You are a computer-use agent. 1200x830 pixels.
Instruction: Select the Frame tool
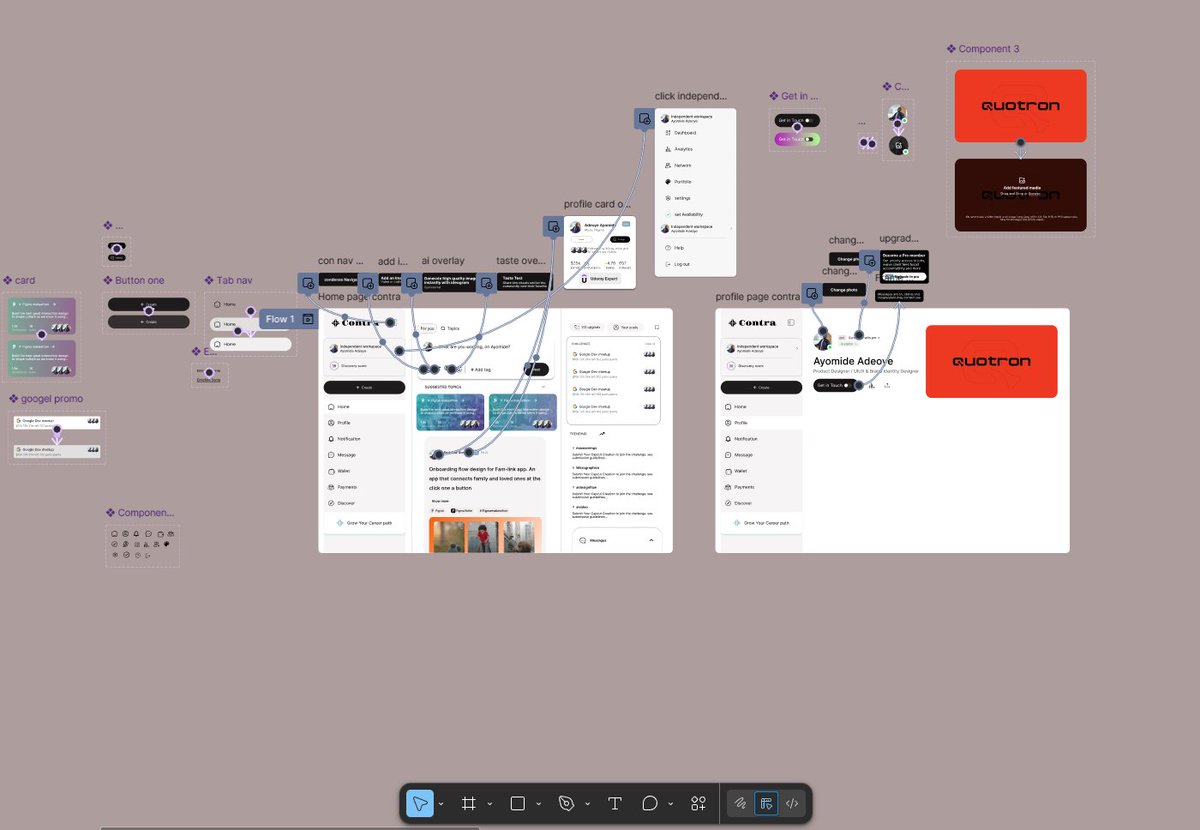pos(468,803)
